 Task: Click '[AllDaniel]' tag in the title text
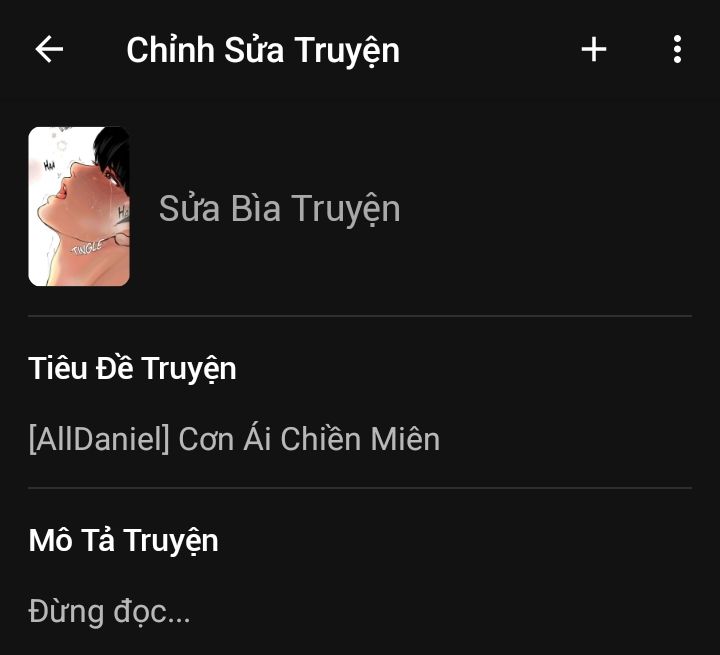click(99, 440)
